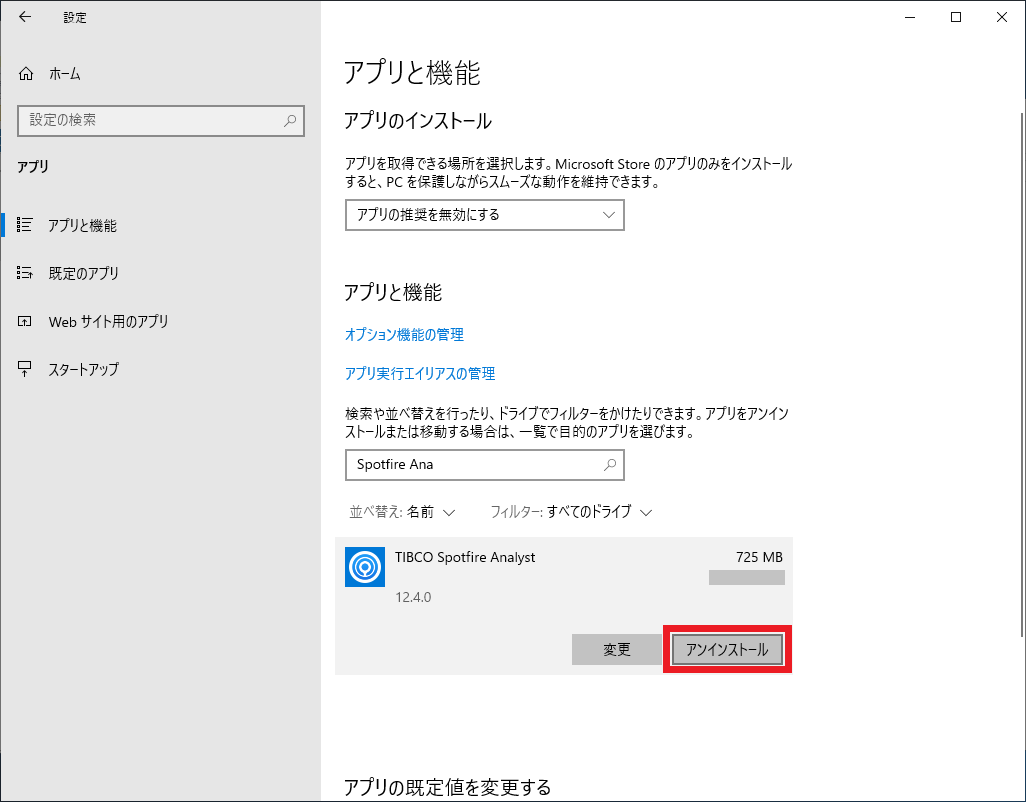Go to the 既定のアプリ settings page
The width and height of the screenshot is (1026, 802).
84,273
